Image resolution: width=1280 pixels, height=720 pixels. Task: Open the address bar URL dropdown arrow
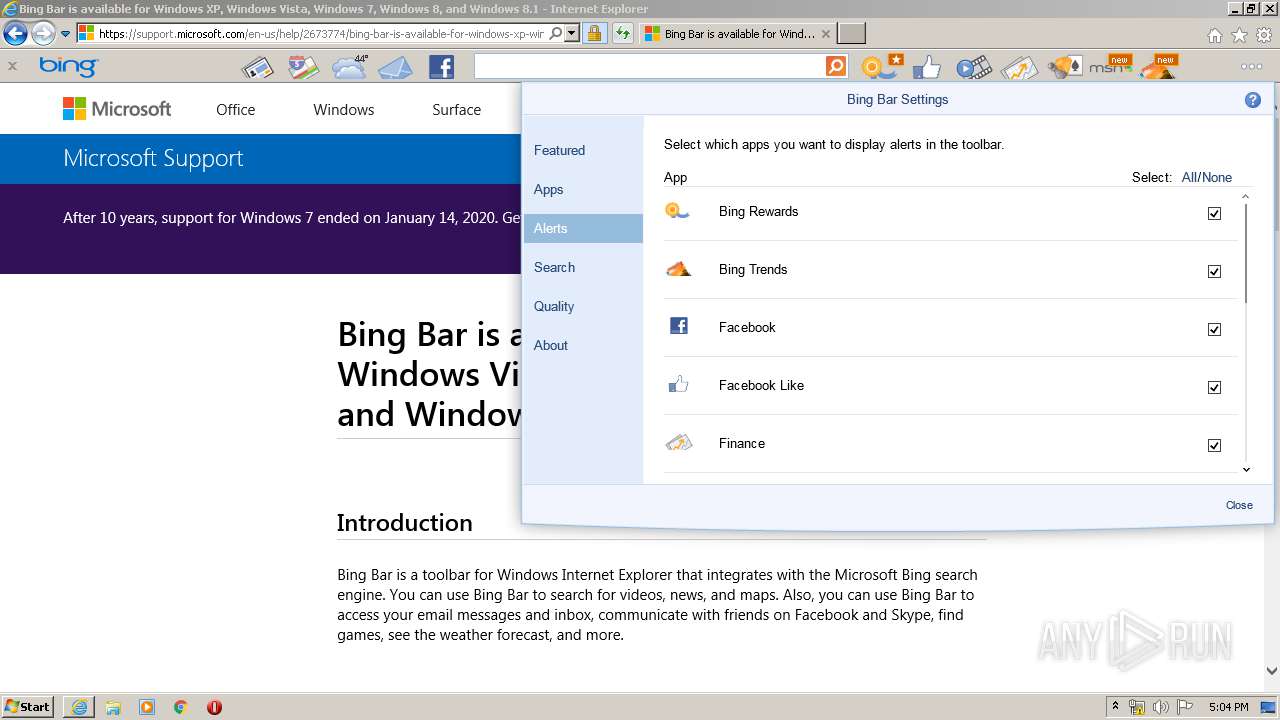[x=572, y=34]
